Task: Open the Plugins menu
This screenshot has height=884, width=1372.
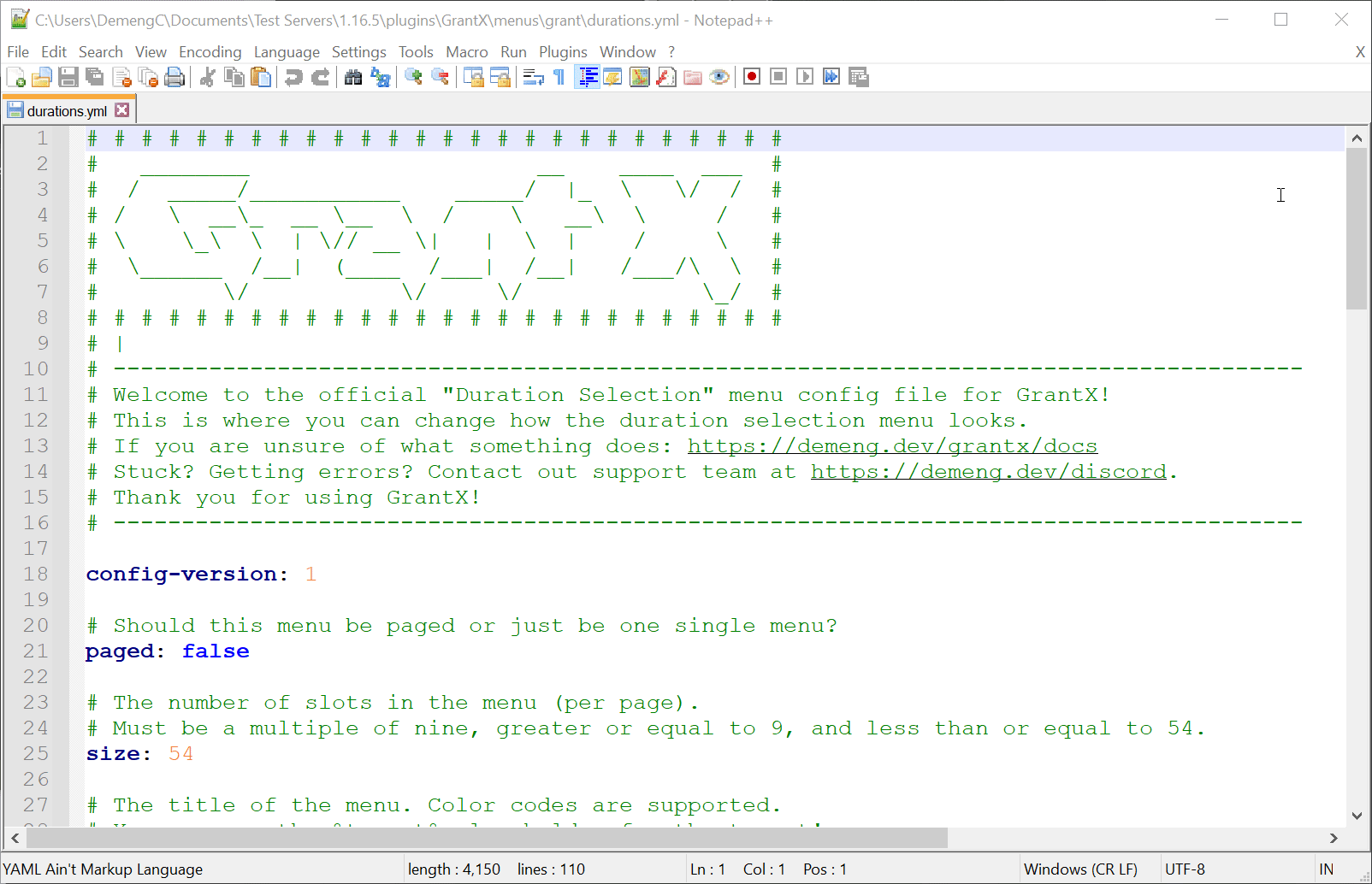Action: click(x=562, y=52)
